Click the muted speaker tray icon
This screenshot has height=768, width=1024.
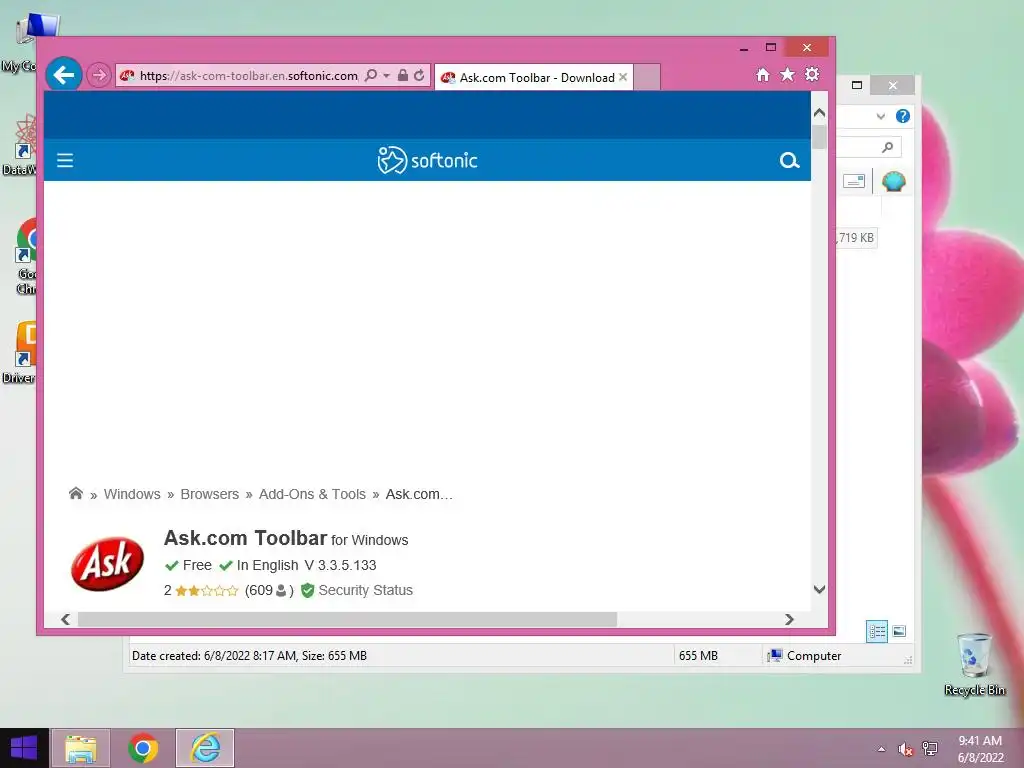(905, 749)
